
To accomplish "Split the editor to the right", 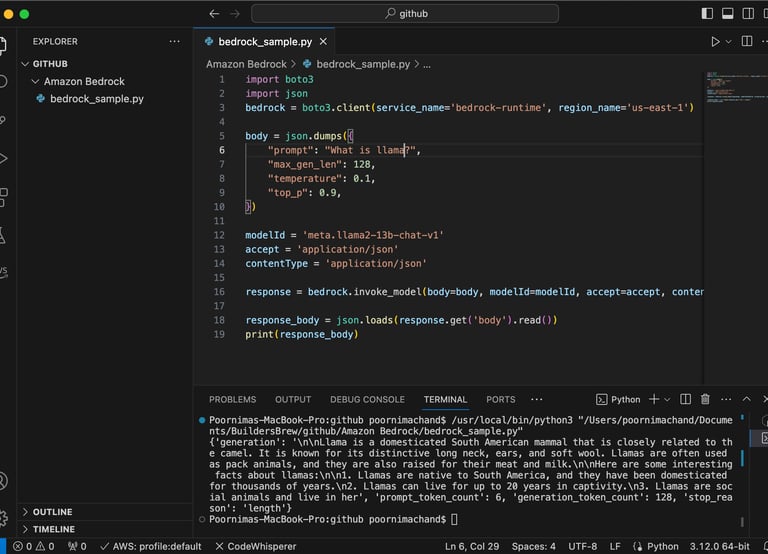I will click(x=747, y=42).
